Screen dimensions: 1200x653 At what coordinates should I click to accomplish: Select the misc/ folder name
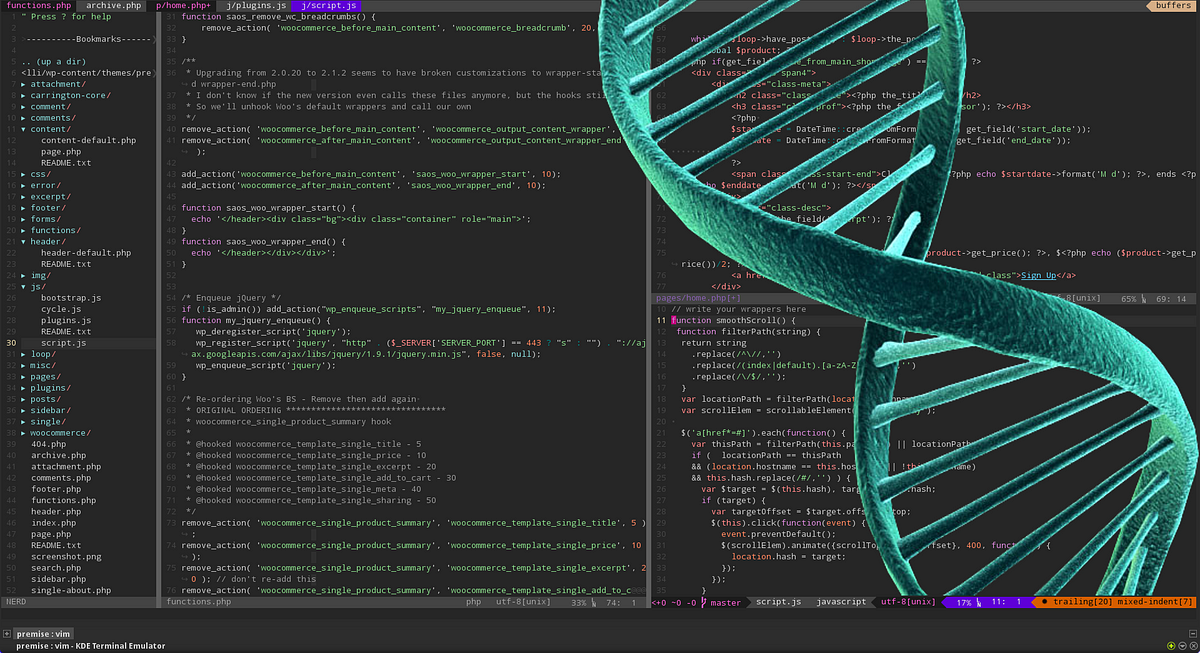pos(43,366)
